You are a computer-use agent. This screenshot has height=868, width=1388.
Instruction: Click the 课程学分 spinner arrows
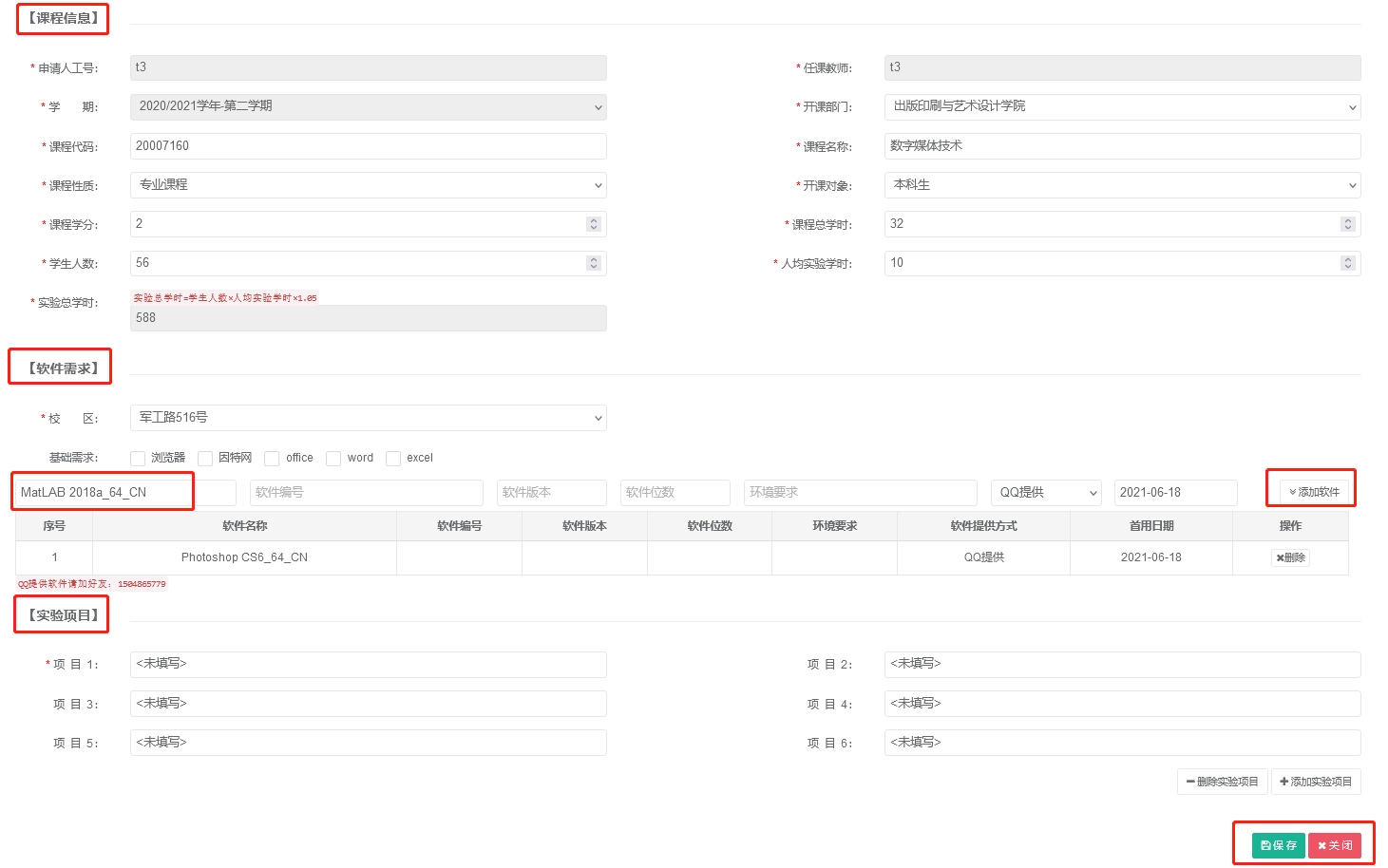594,224
